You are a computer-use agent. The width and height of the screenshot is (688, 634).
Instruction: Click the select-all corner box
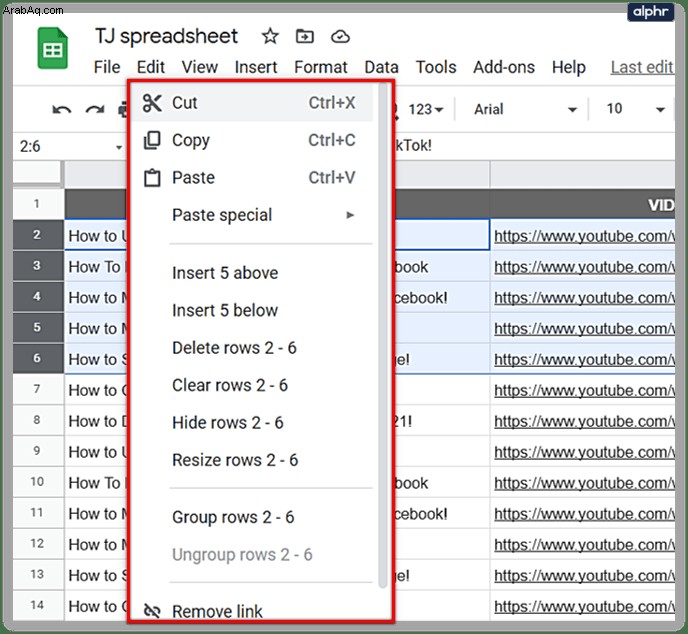[38, 172]
